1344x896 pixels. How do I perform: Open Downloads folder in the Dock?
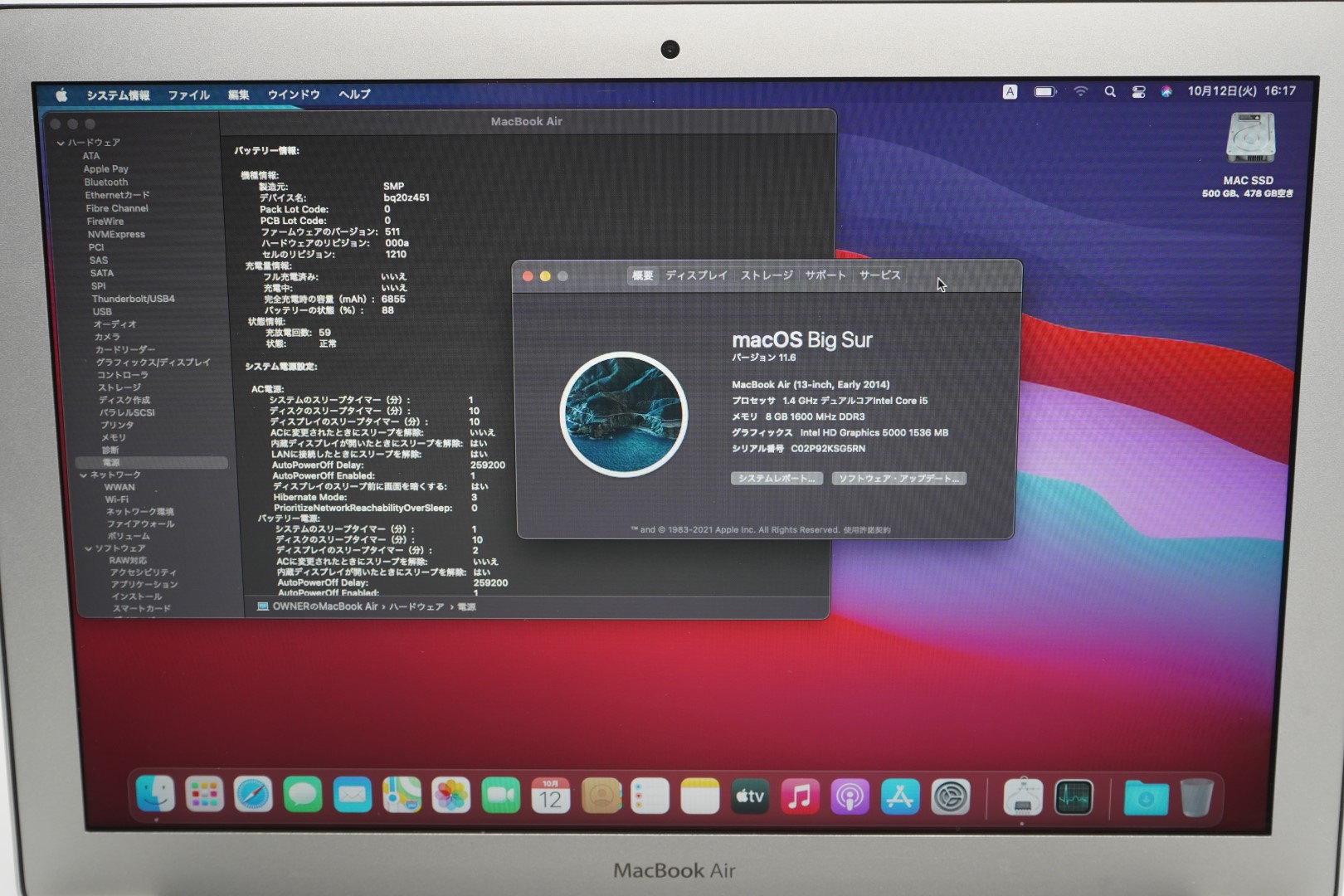[1146, 798]
